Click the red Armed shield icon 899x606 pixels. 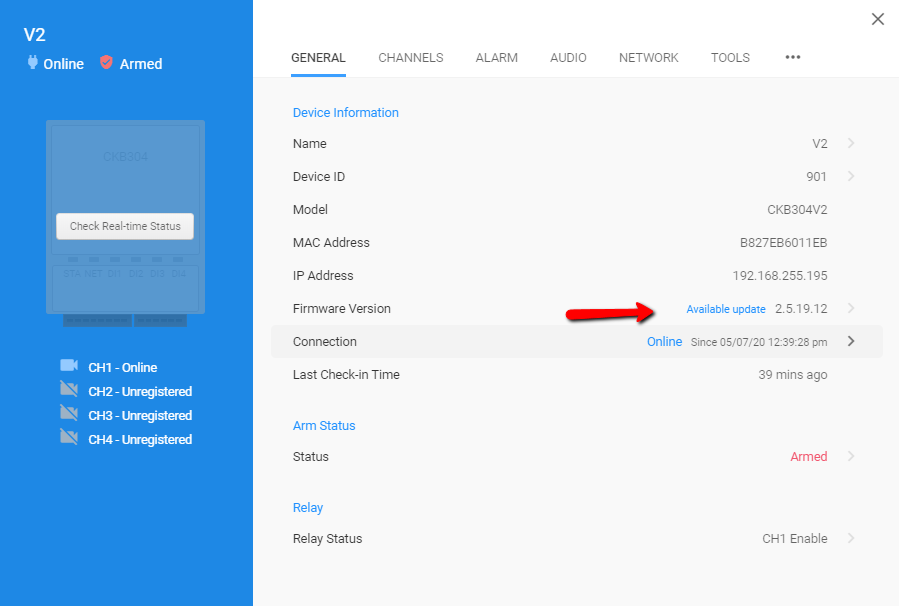(106, 62)
